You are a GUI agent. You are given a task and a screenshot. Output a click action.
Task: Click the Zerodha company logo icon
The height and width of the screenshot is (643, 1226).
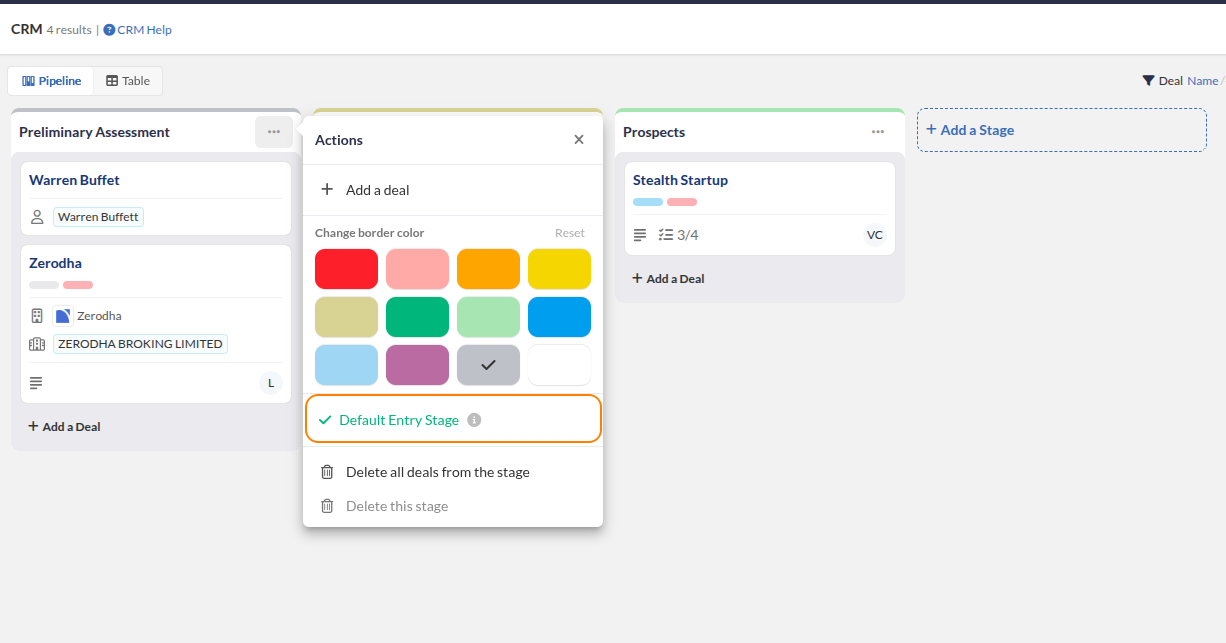(63, 316)
